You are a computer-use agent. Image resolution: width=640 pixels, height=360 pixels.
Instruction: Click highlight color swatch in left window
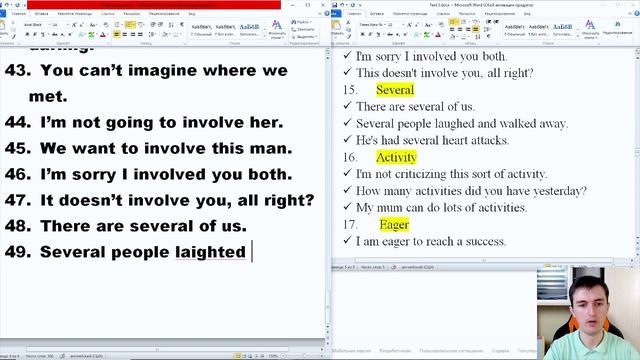click(x=91, y=35)
